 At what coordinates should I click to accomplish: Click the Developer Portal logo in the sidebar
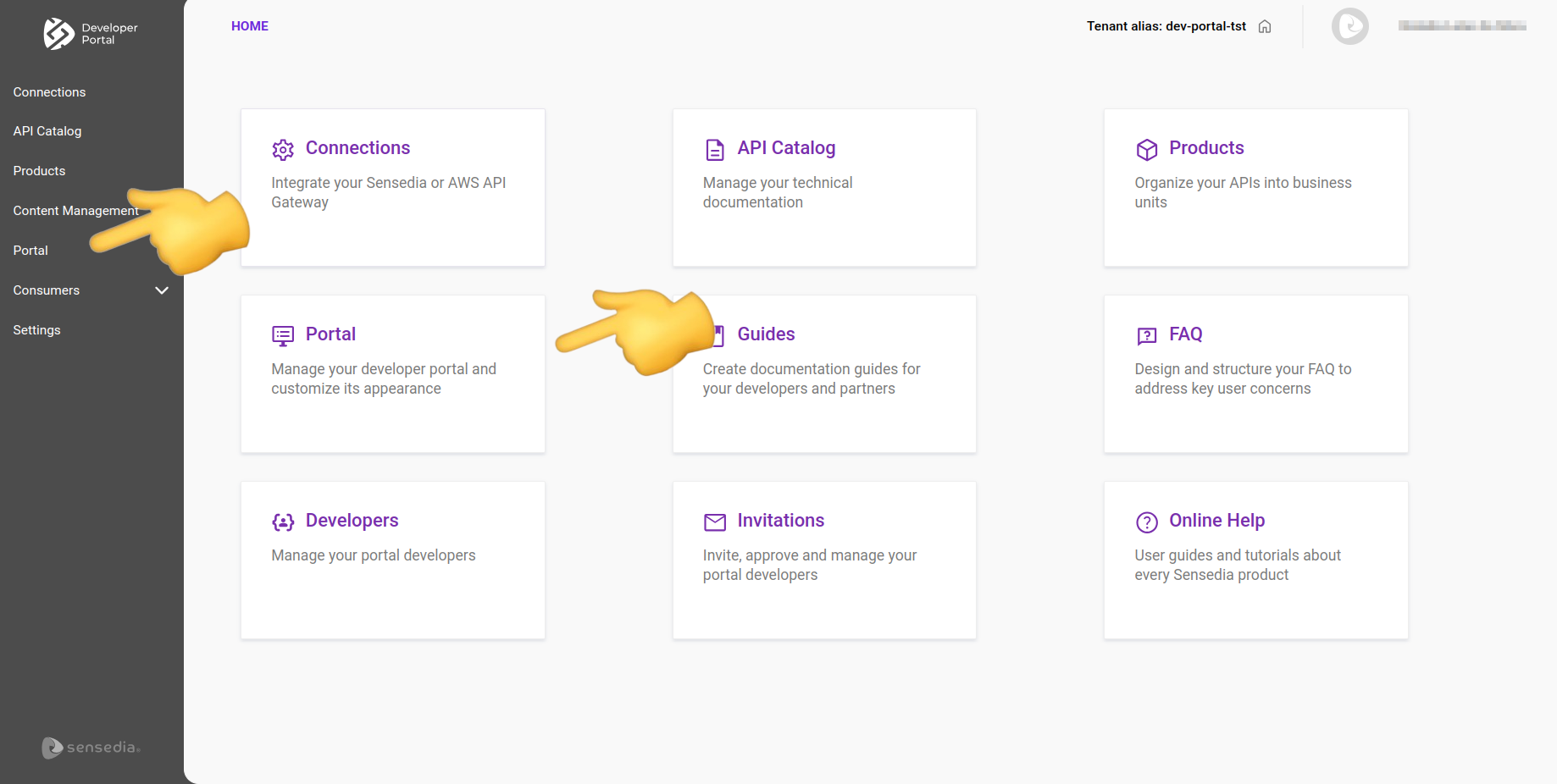(89, 34)
